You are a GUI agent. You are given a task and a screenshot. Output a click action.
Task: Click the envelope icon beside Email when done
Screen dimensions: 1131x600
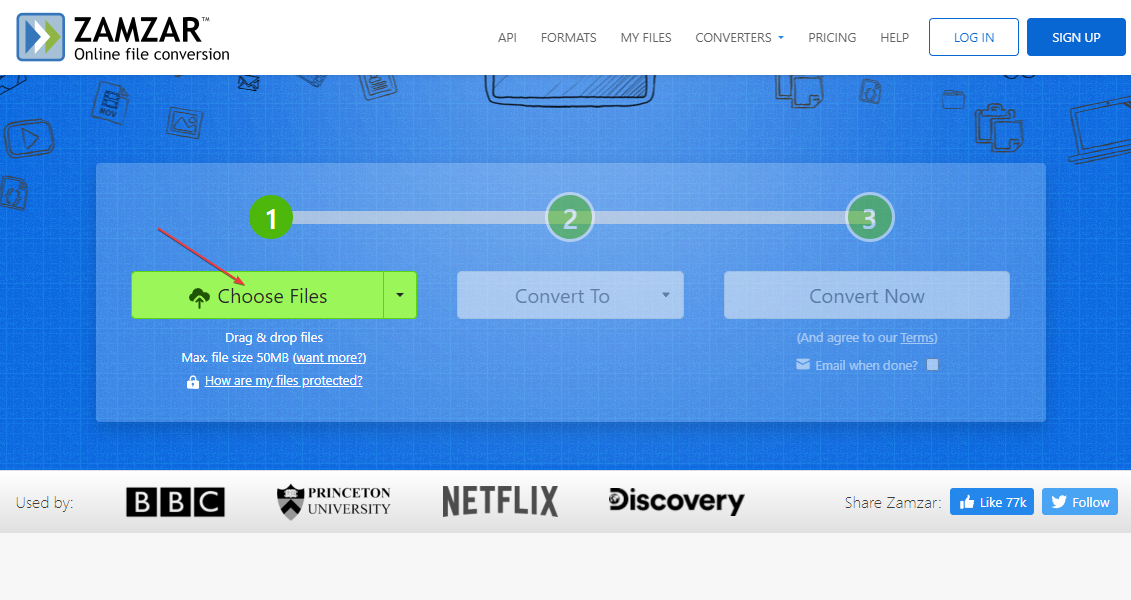coord(803,365)
